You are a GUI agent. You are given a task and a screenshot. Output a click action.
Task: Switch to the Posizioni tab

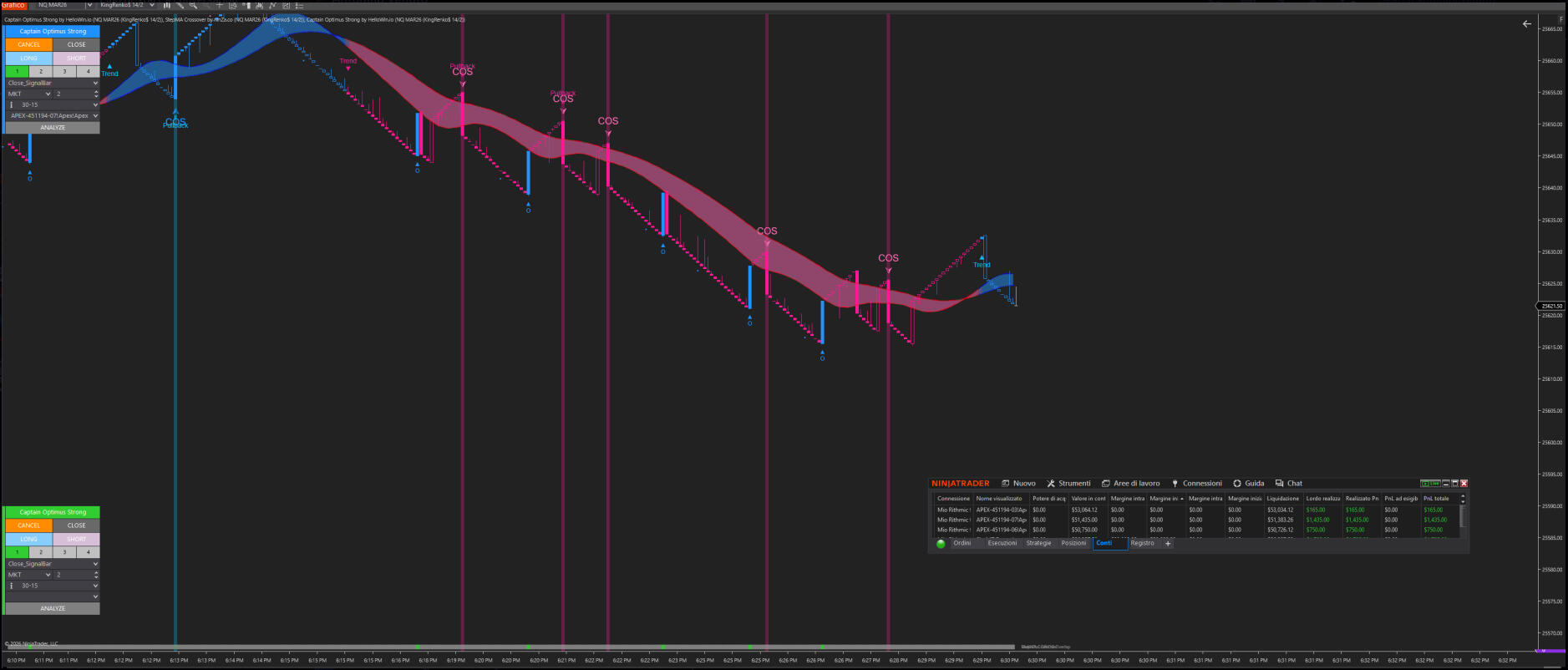point(1073,543)
